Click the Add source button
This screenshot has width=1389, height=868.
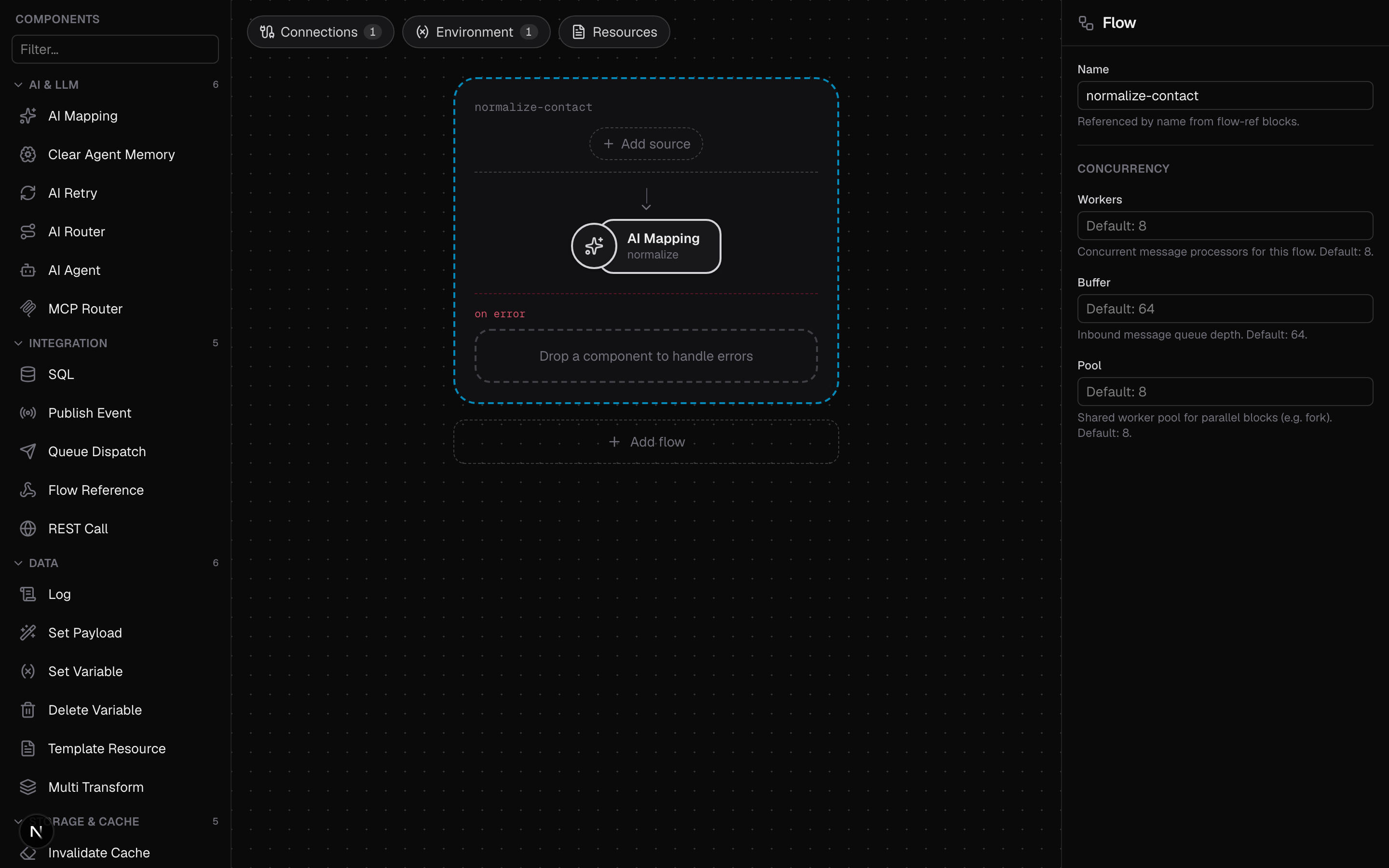pos(646,144)
